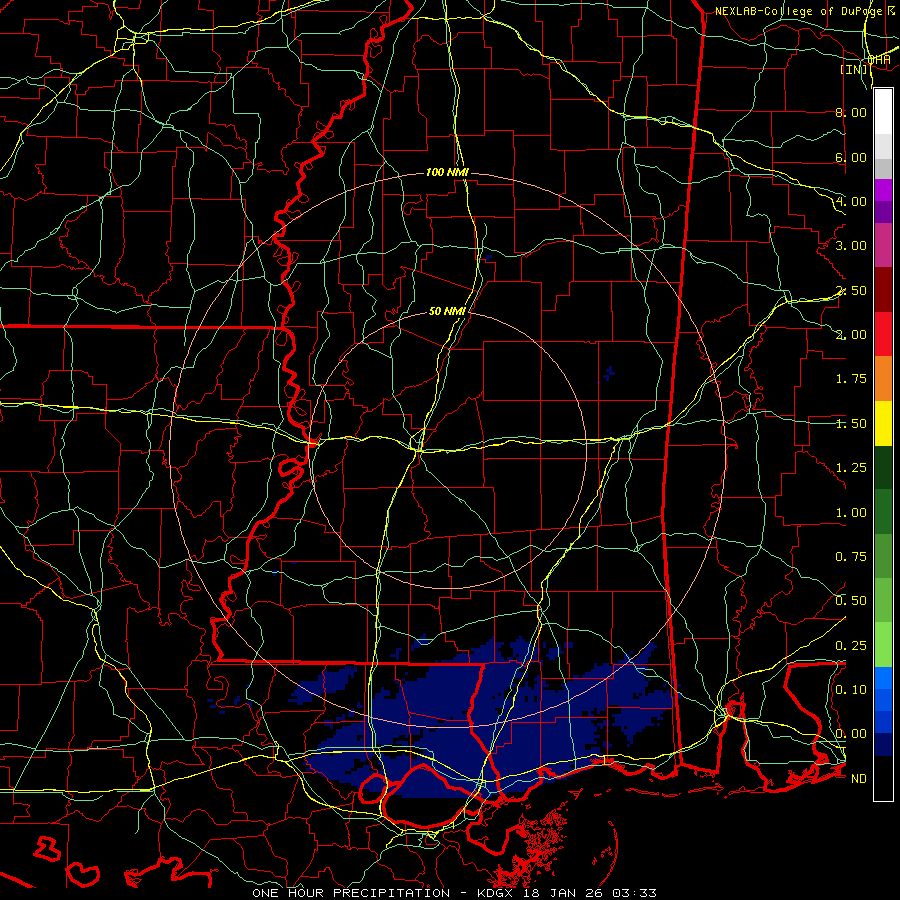Pick the light blue swatch near 0.10
The height and width of the screenshot is (900, 900).
pos(883,678)
